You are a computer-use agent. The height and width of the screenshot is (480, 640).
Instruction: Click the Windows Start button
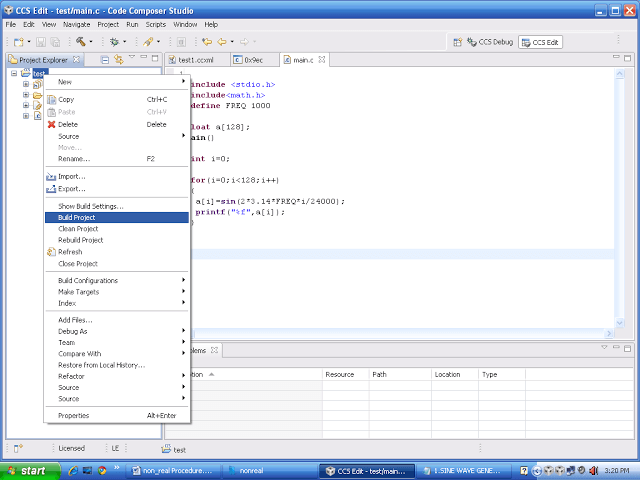click(x=30, y=471)
